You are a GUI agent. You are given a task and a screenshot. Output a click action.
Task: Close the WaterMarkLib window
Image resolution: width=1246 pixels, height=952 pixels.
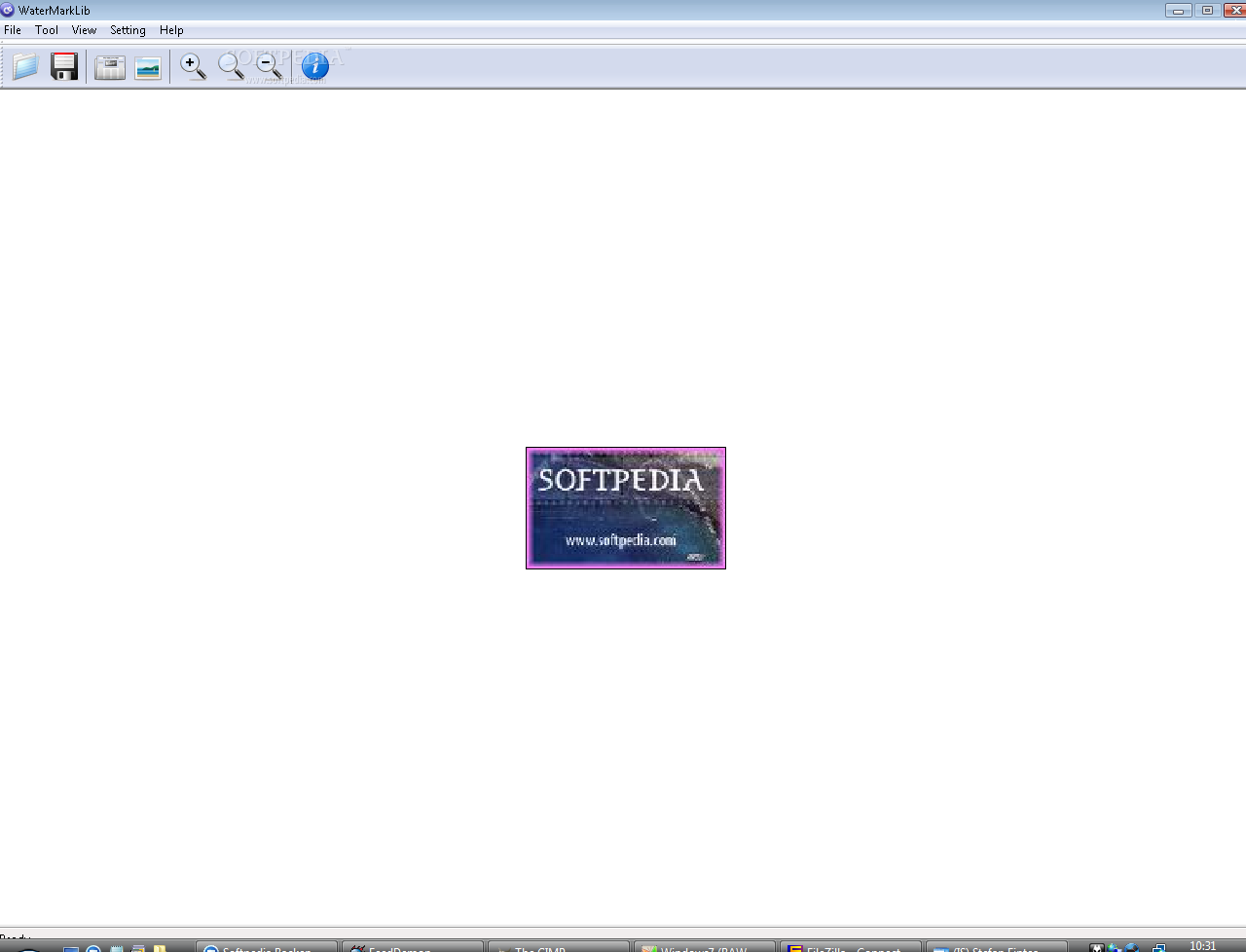point(1234,10)
